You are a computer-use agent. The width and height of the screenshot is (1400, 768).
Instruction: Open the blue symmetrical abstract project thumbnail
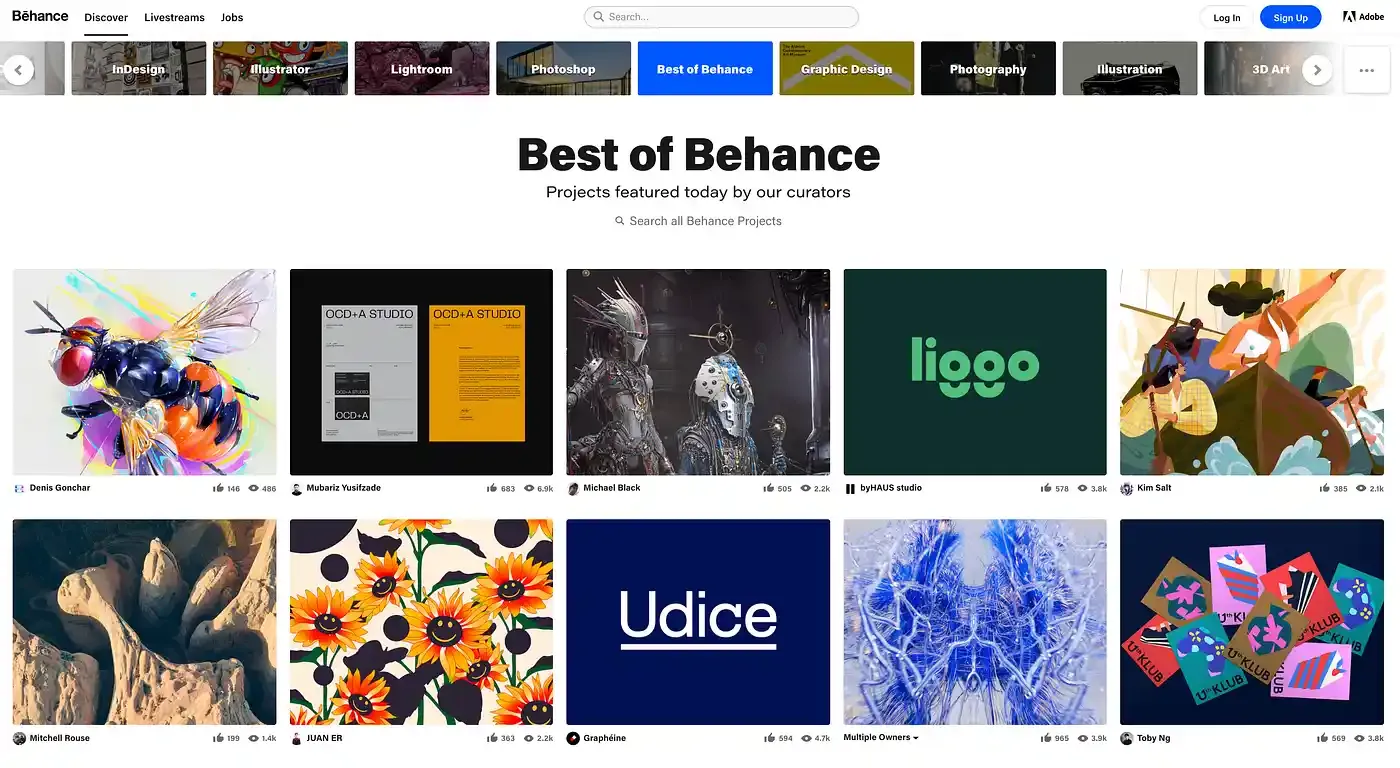(x=975, y=622)
